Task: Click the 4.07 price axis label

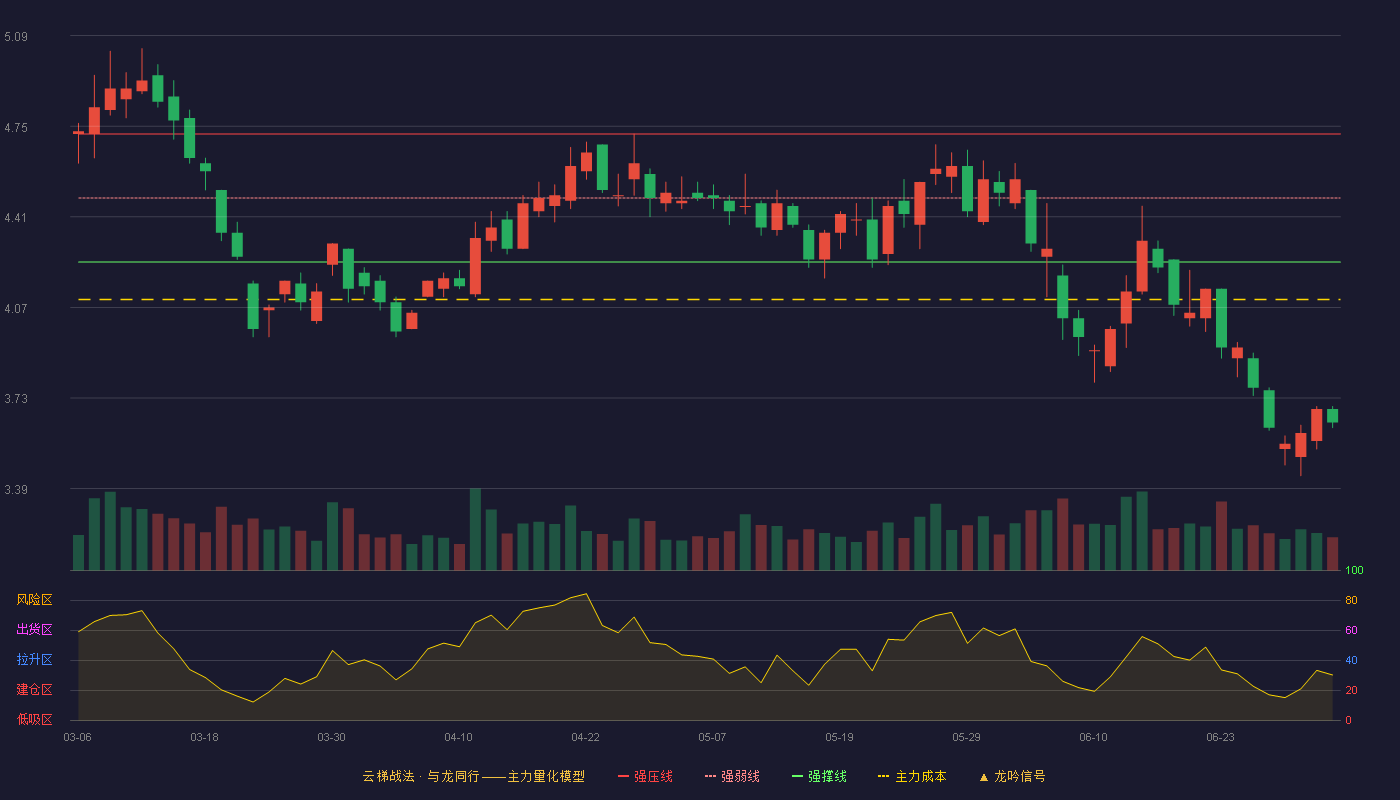Action: (x=16, y=309)
